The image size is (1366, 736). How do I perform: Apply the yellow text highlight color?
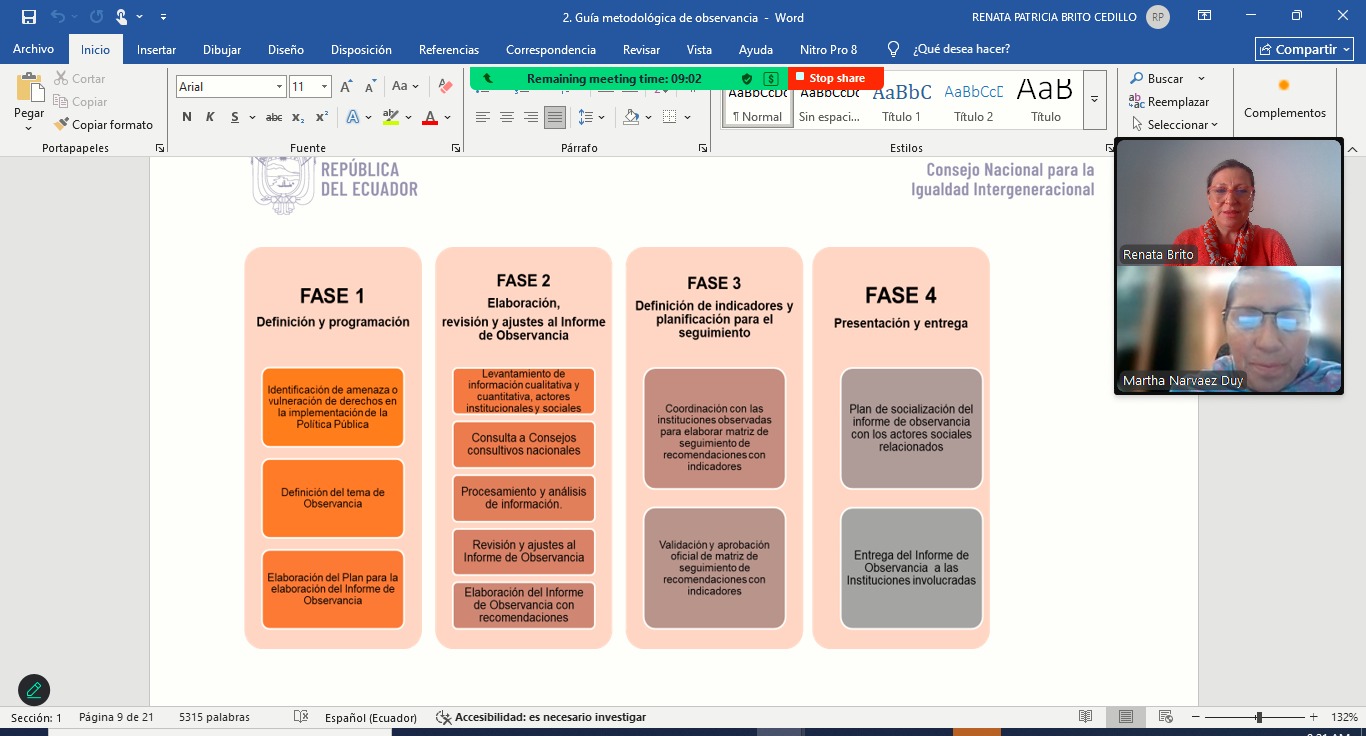pos(391,117)
